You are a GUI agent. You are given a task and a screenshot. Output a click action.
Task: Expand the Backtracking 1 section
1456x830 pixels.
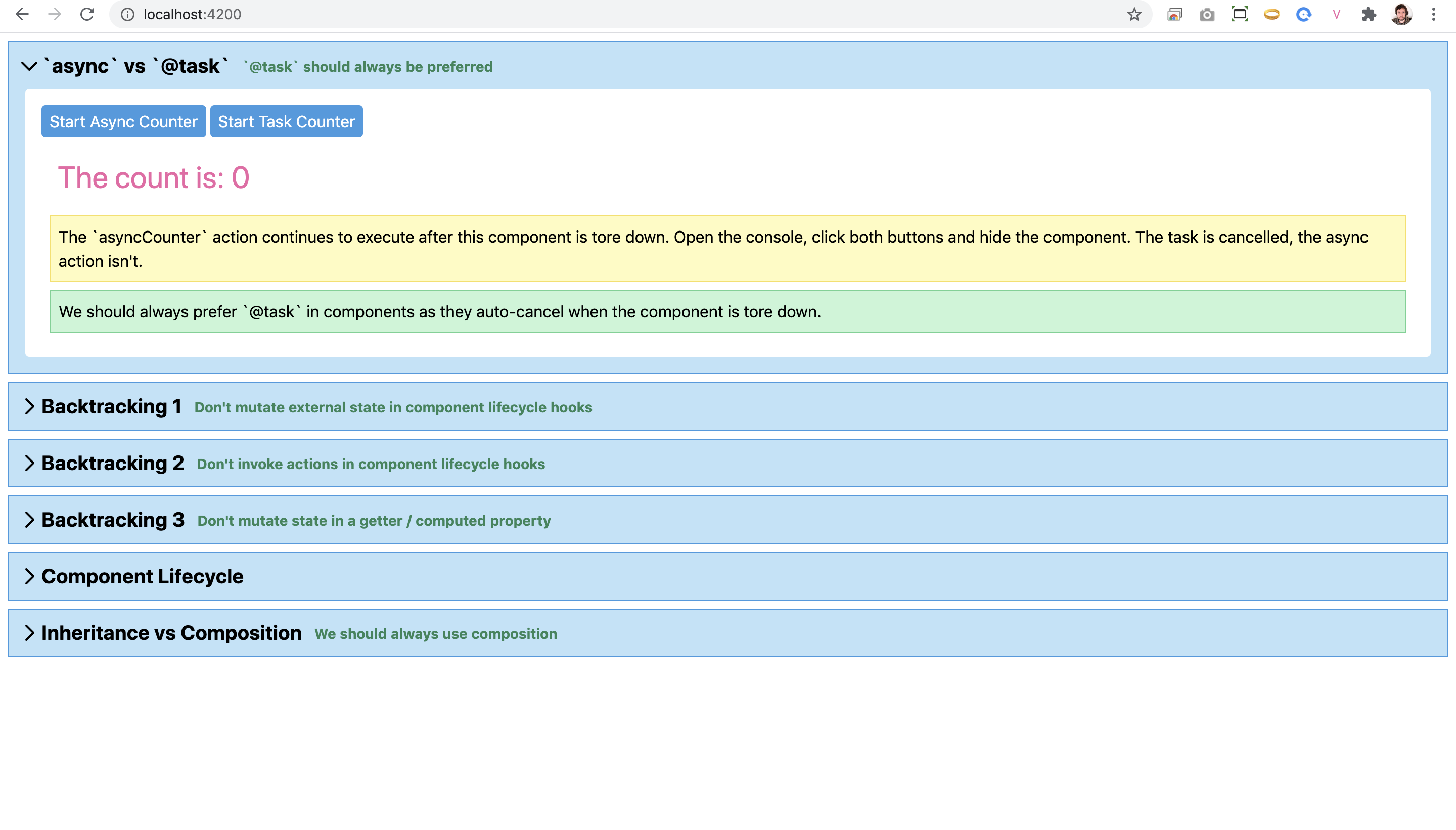[x=30, y=406]
